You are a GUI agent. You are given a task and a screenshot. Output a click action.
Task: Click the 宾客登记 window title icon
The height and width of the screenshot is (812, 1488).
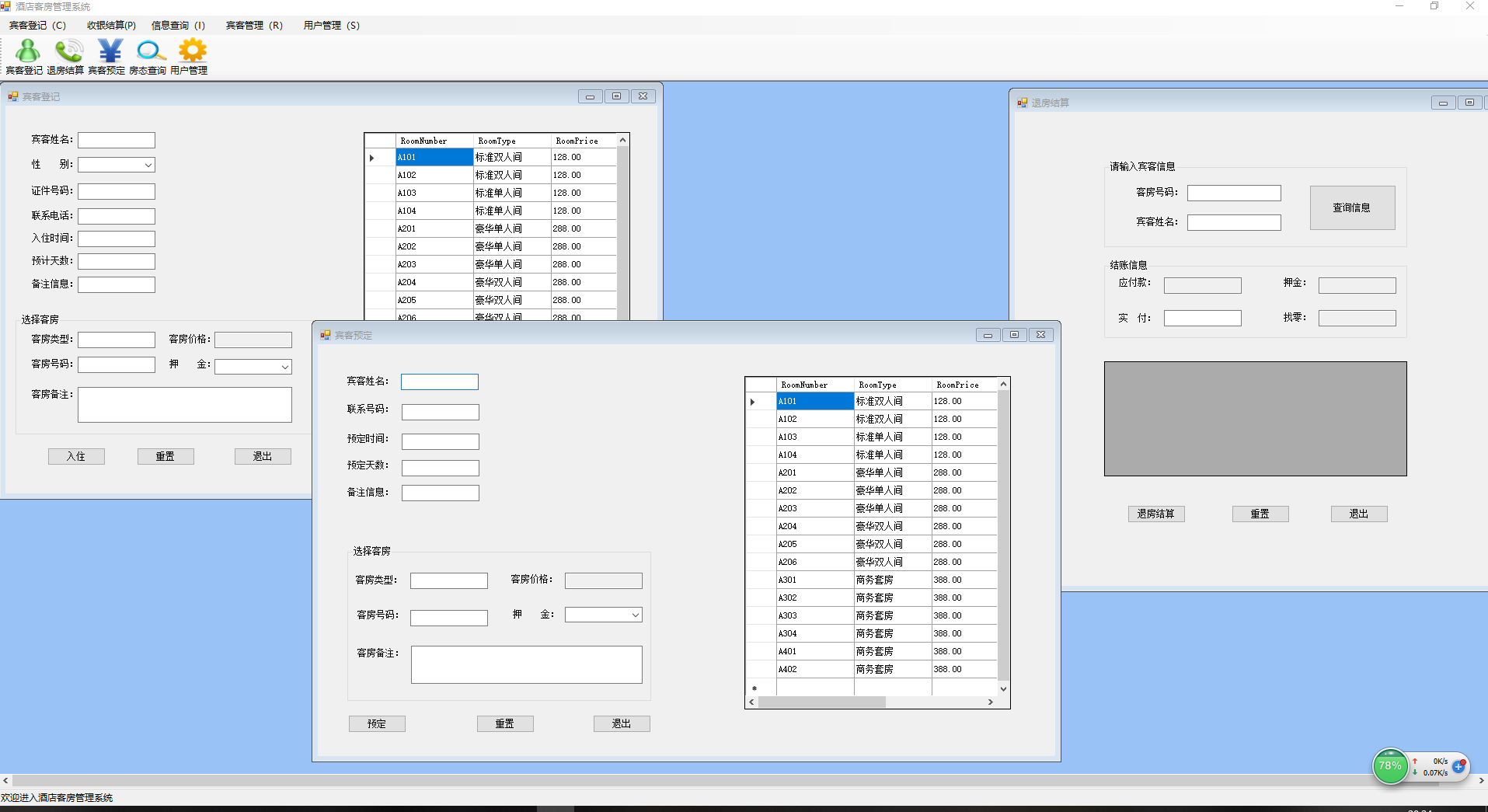[13, 96]
